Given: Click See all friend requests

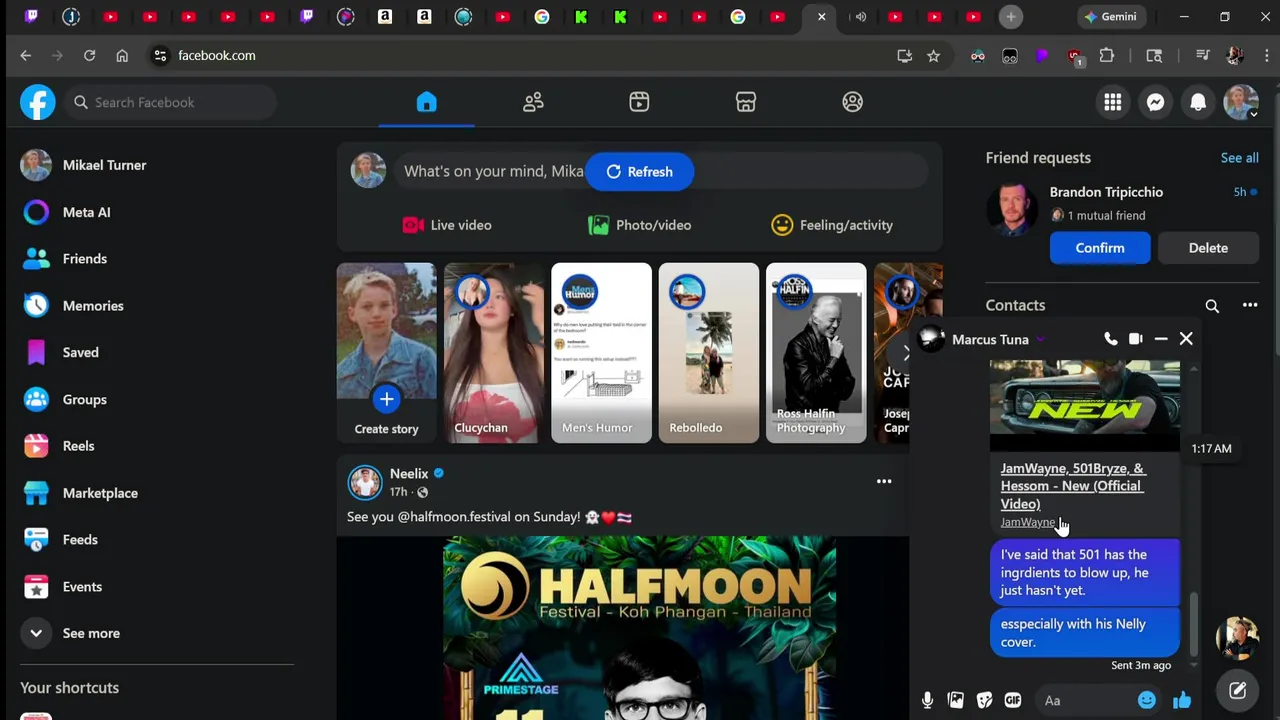Looking at the screenshot, I should tap(1239, 158).
